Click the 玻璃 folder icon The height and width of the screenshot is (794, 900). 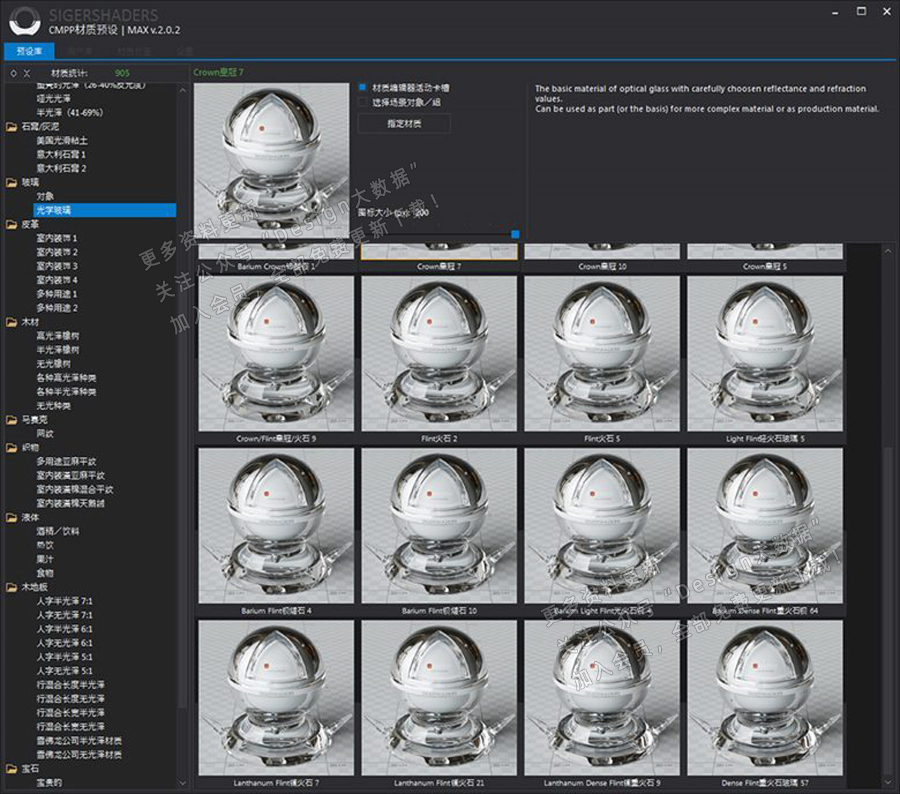click(x=11, y=183)
